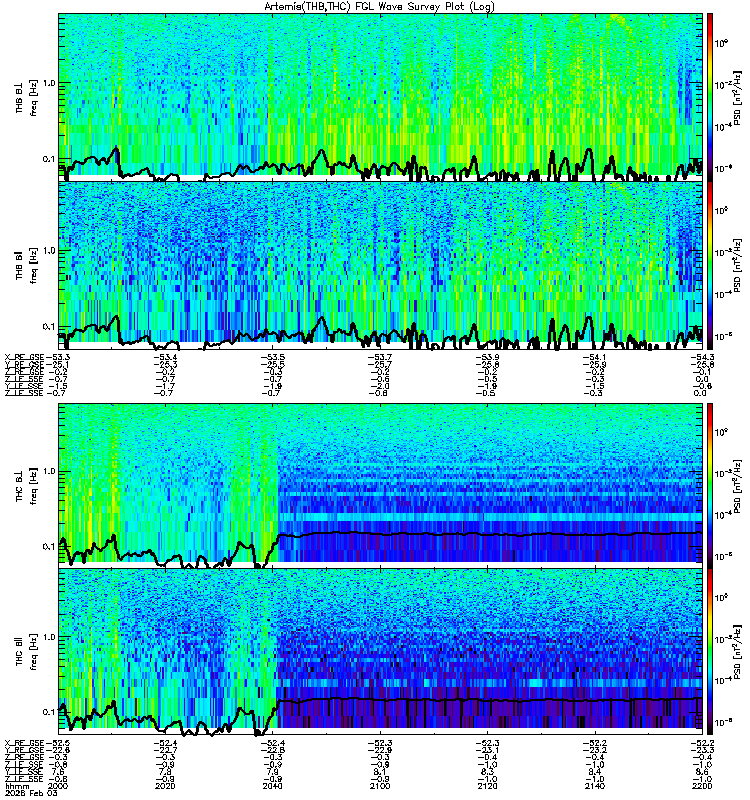The height and width of the screenshot is (800, 750).
Task: Click the THB Y_RE_GSE value '-25.5'
Action: (x=273, y=365)
